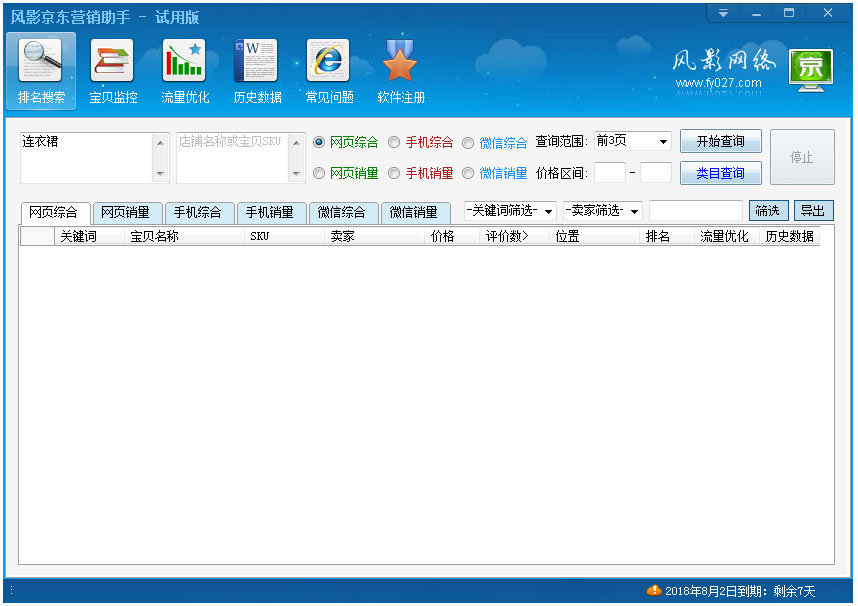
Task: Open the 宝贝监控 books icon
Action: pos(113,61)
